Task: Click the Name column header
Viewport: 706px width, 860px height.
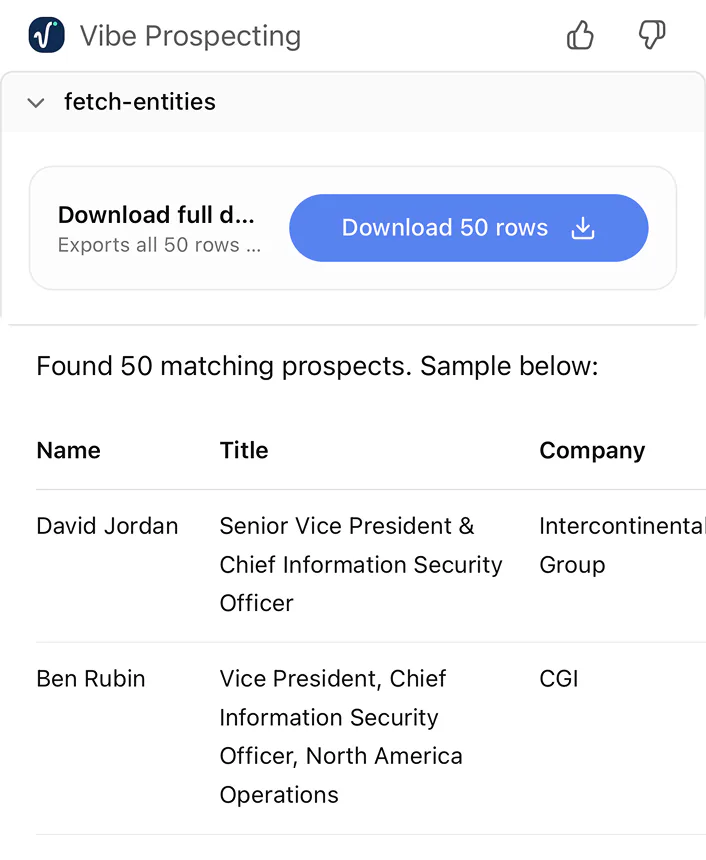Action: (68, 450)
